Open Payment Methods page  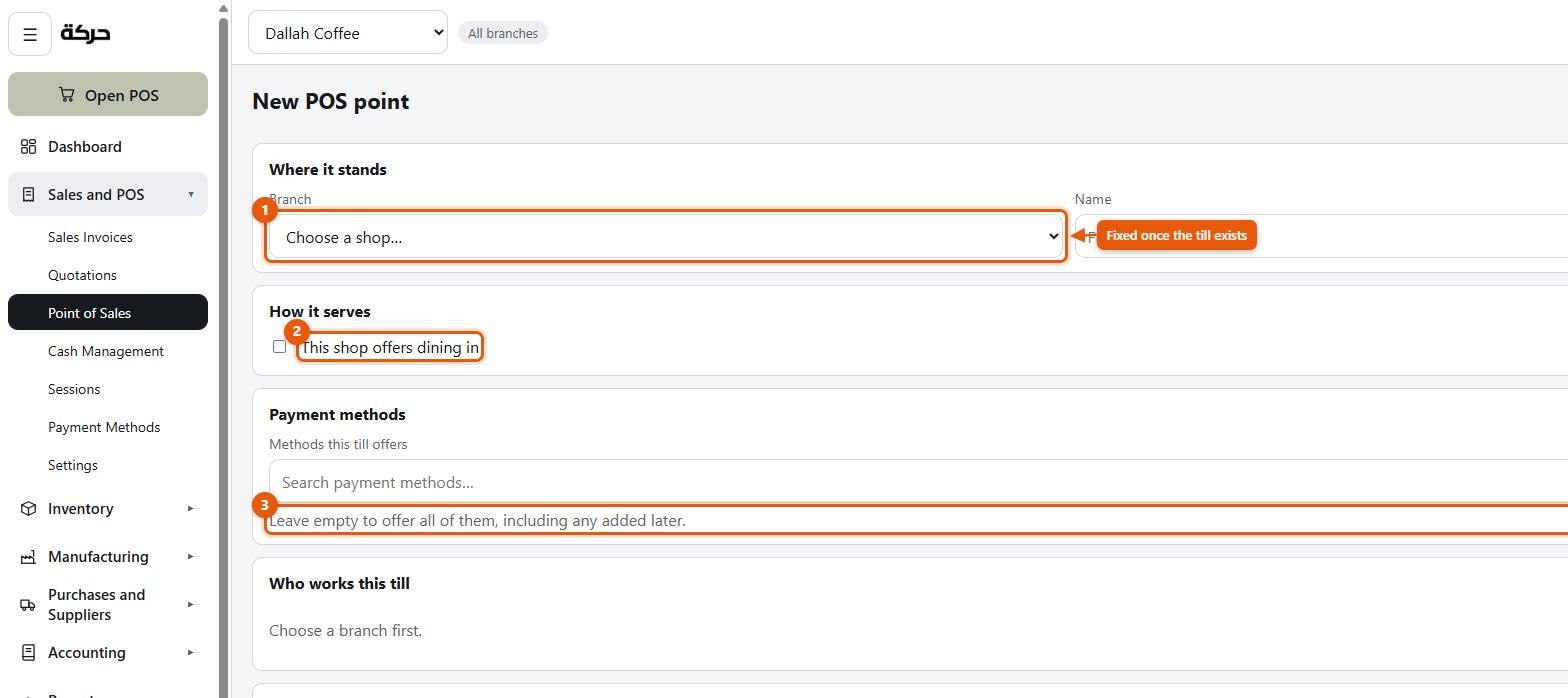coord(104,427)
